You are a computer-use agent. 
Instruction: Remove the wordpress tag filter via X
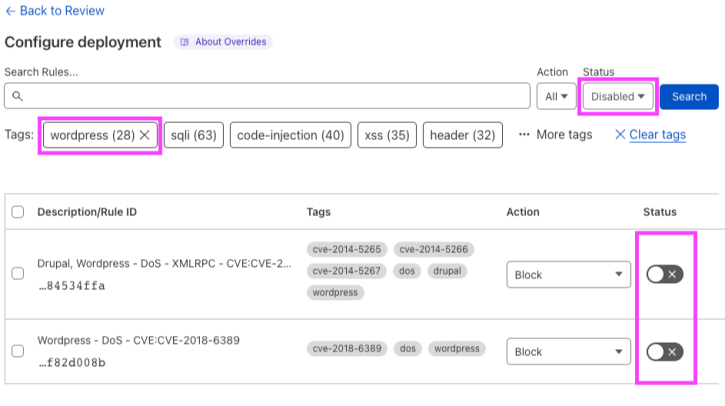point(145,135)
